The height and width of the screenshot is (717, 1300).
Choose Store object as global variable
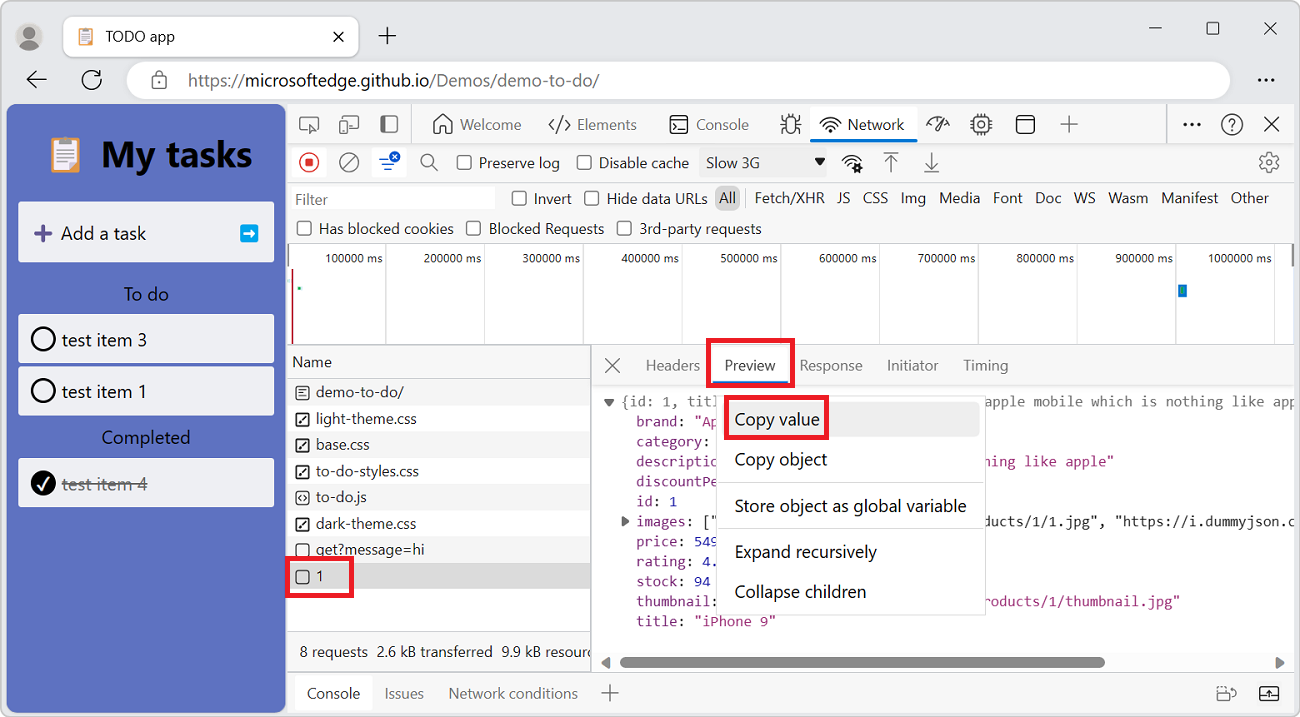pos(851,506)
